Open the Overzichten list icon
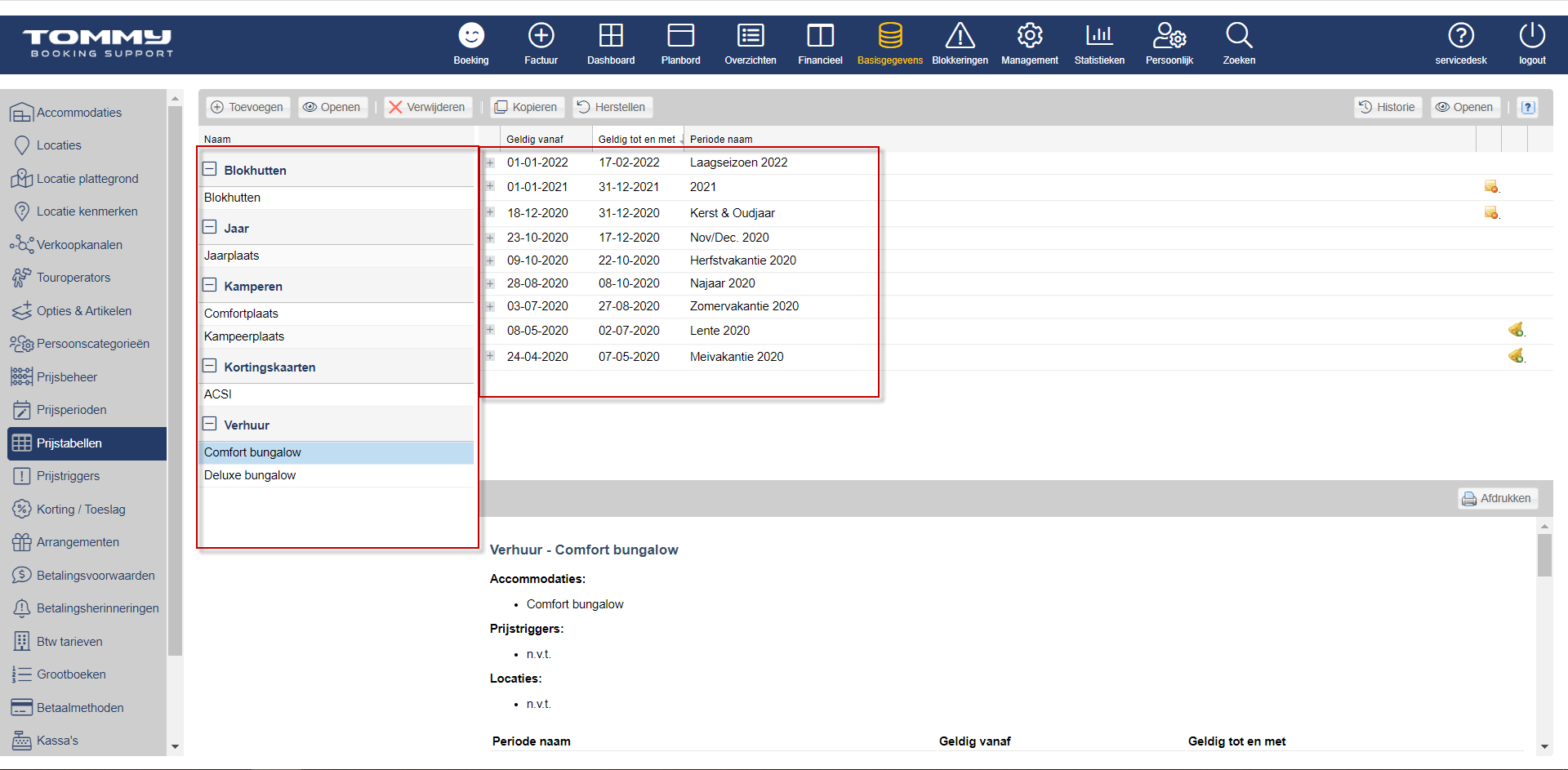1568x770 pixels. [x=751, y=36]
